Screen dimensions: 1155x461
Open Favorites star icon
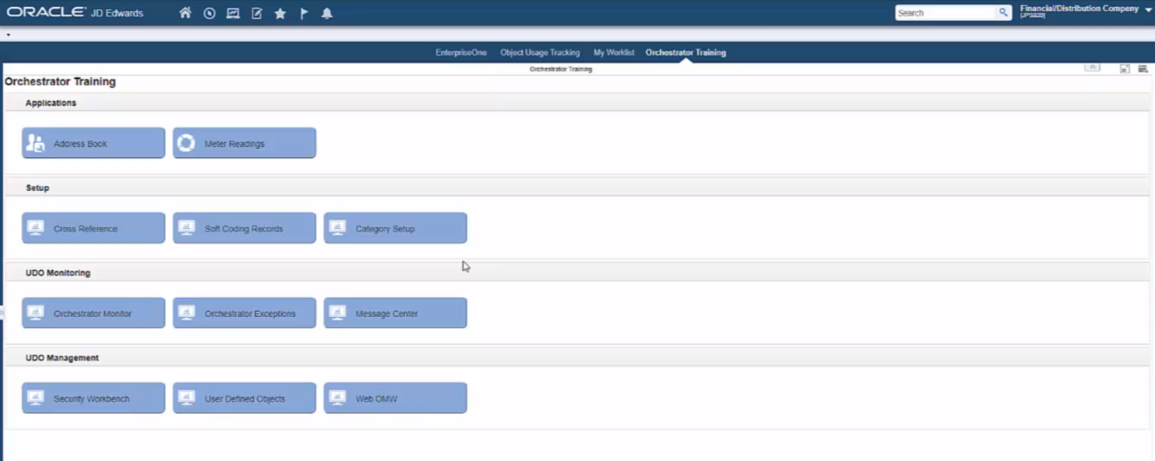[280, 13]
